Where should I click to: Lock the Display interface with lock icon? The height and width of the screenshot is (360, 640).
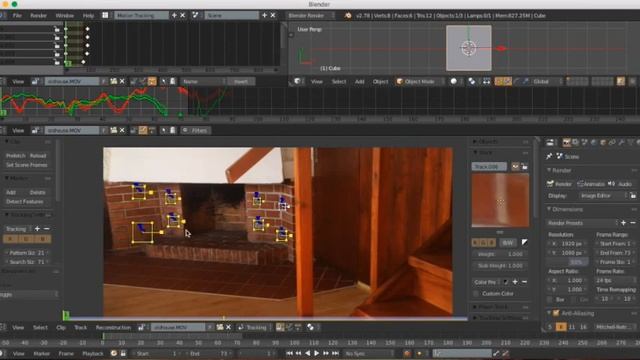pyautogui.click(x=633, y=196)
